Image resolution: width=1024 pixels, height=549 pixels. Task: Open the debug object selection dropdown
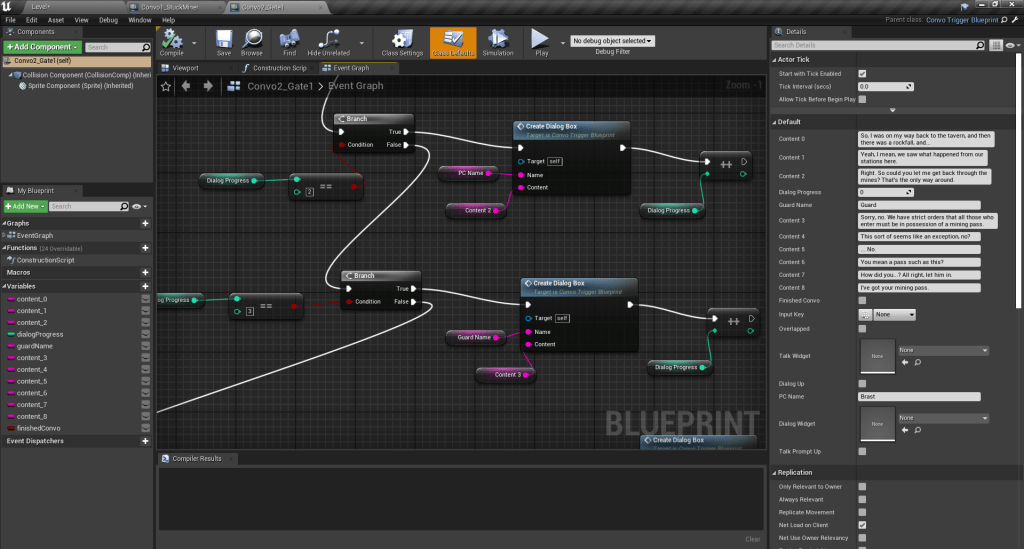(612, 41)
